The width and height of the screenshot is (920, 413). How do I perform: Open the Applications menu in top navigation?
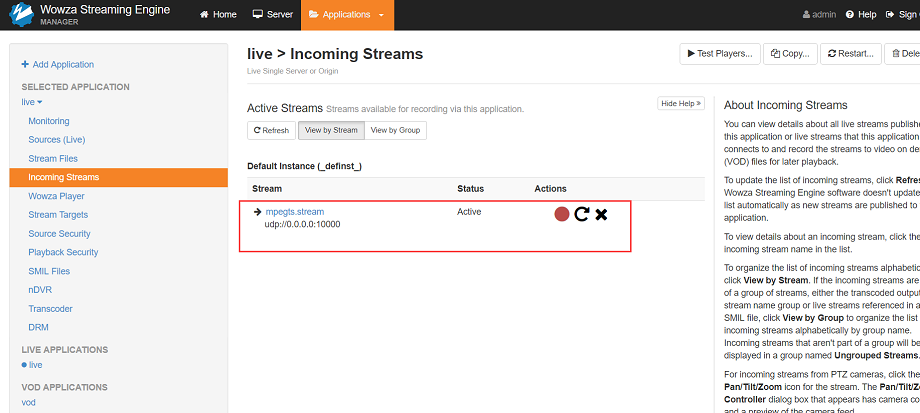tap(347, 15)
